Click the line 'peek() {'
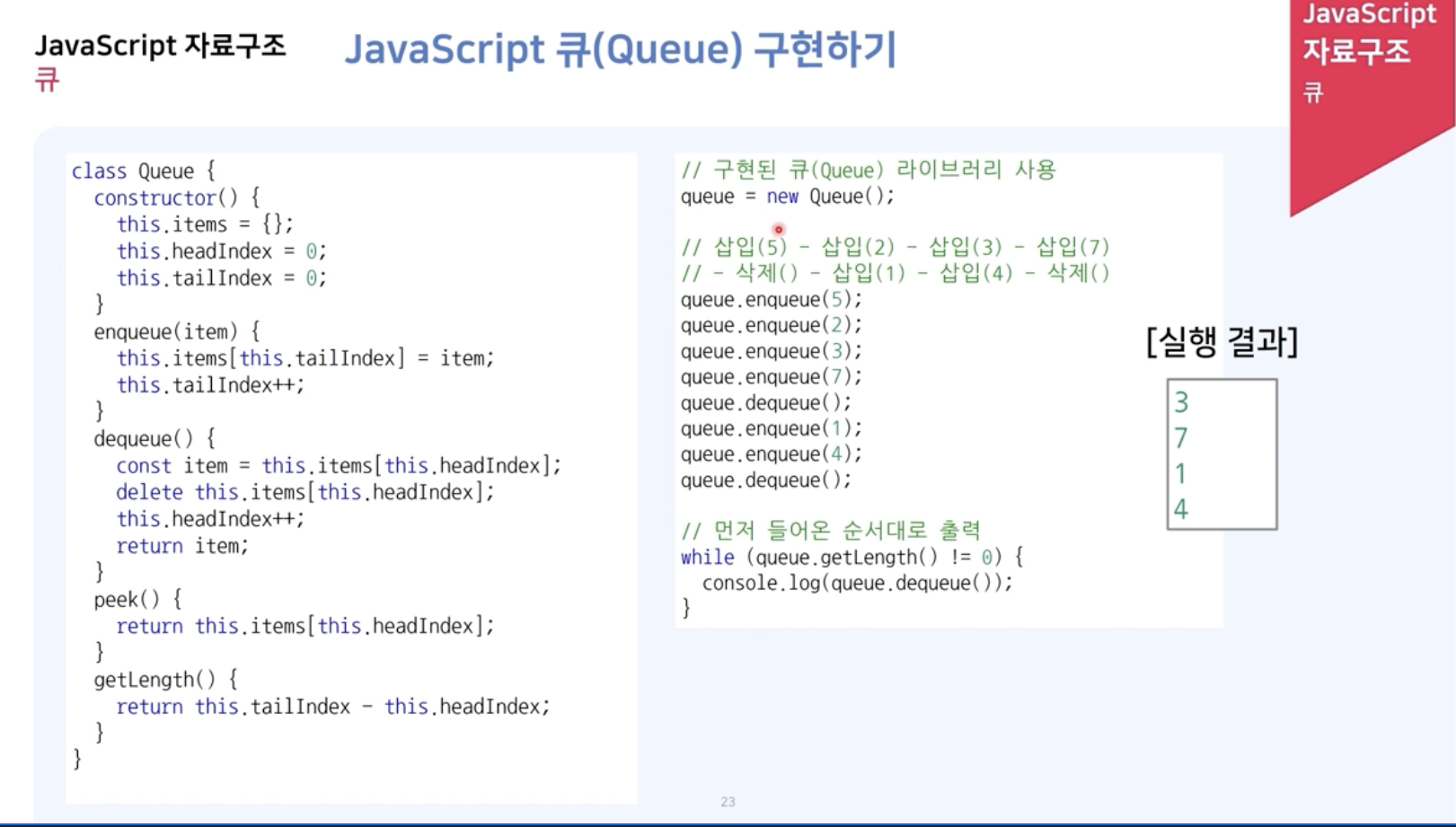The height and width of the screenshot is (827, 1456). tap(137, 600)
